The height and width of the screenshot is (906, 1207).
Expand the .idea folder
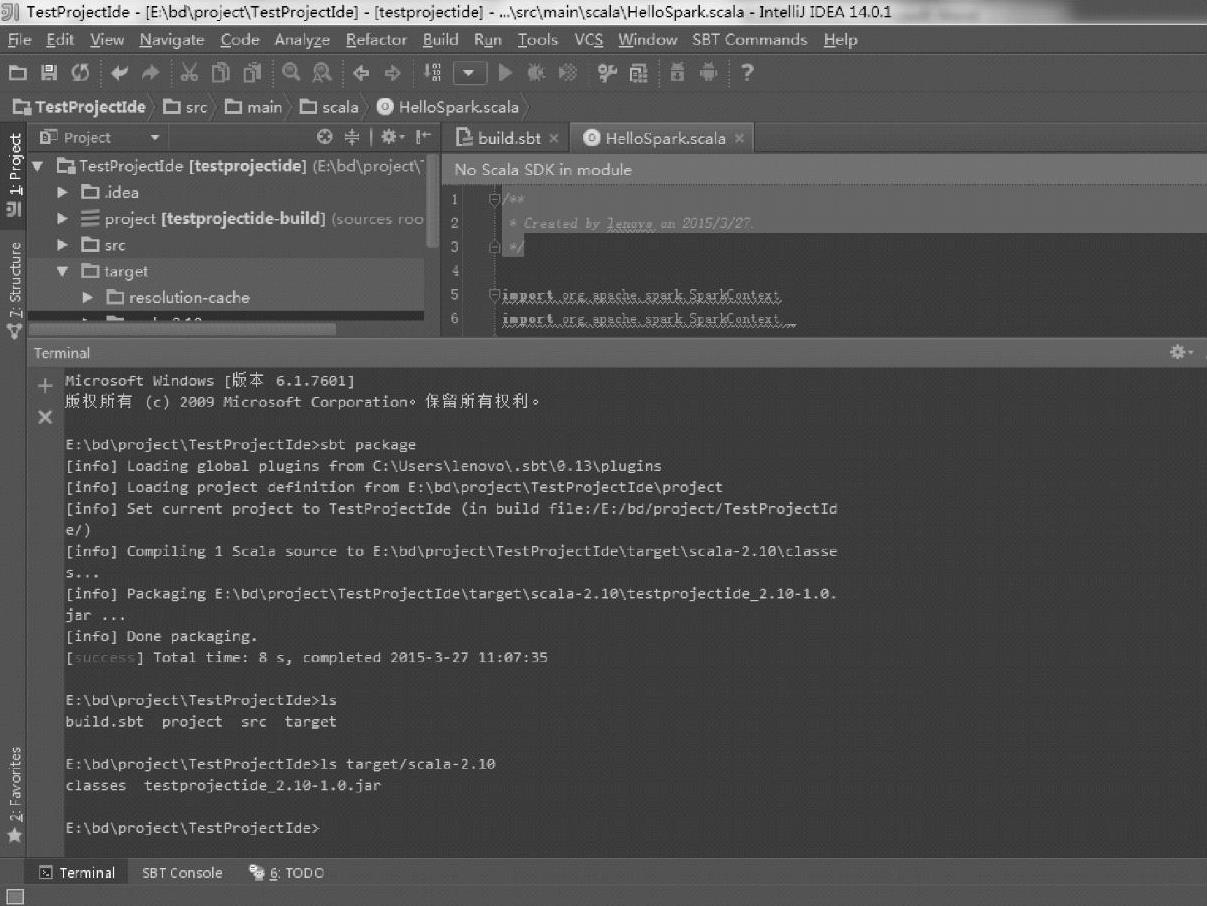point(63,192)
